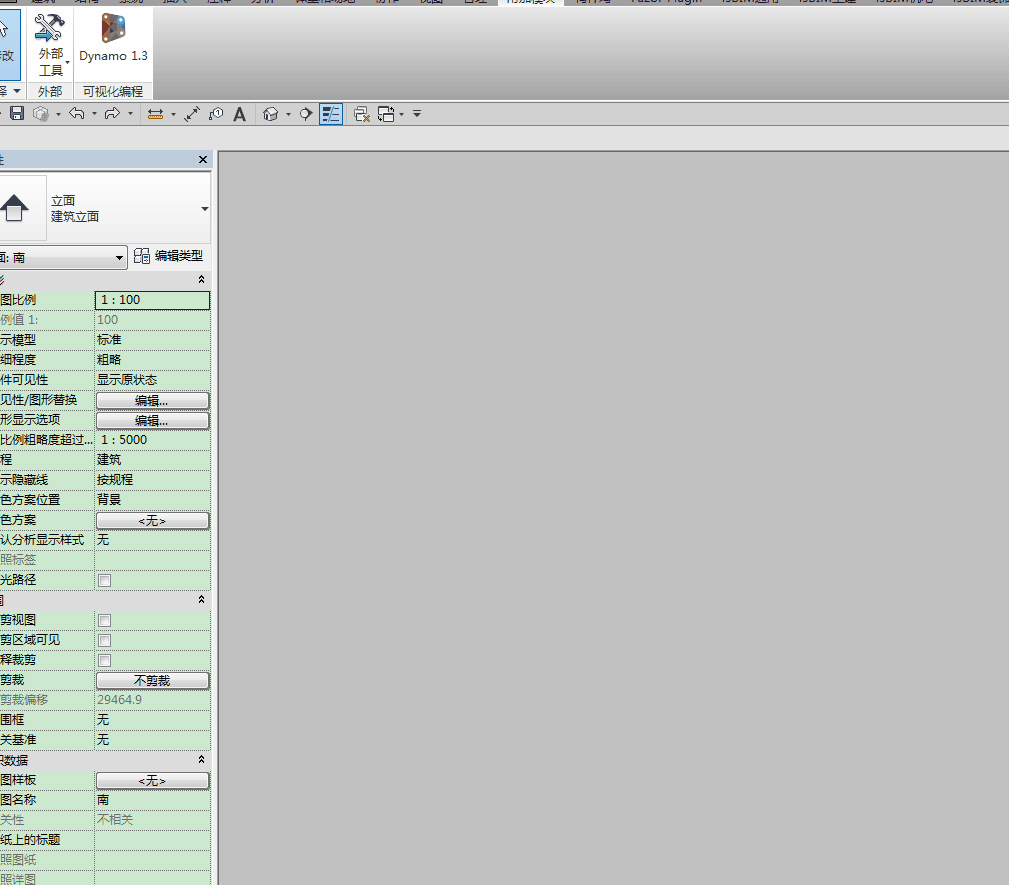Click the 不剪裁 button

(x=153, y=680)
